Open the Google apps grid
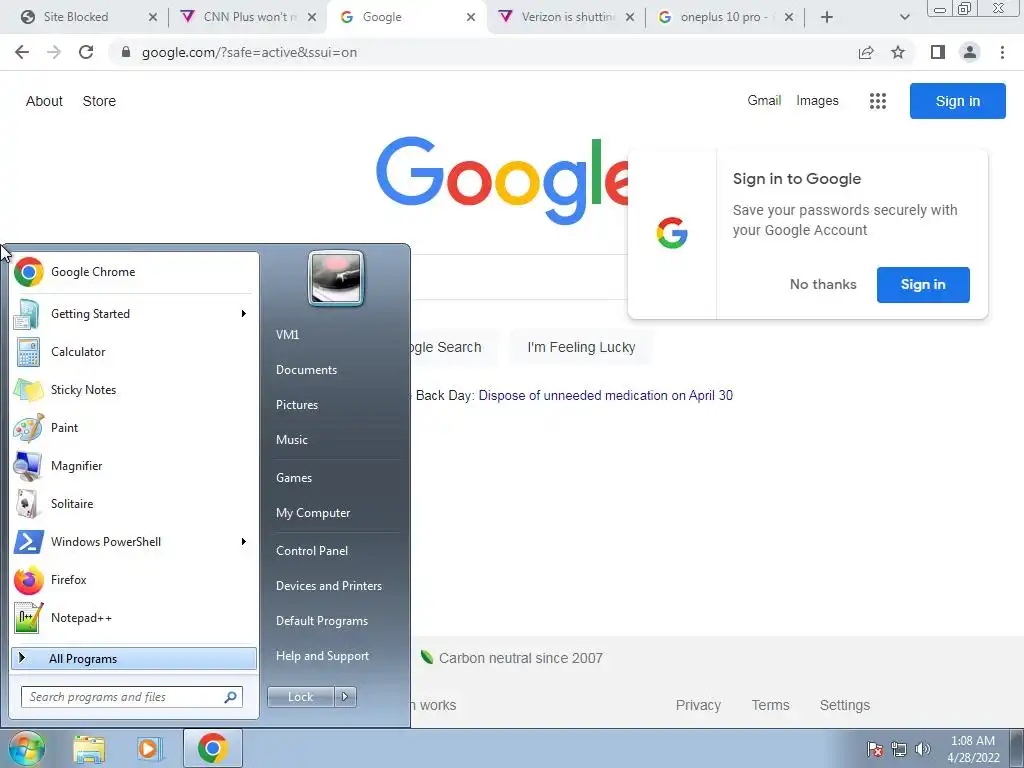Image resolution: width=1024 pixels, height=768 pixels. (x=878, y=101)
